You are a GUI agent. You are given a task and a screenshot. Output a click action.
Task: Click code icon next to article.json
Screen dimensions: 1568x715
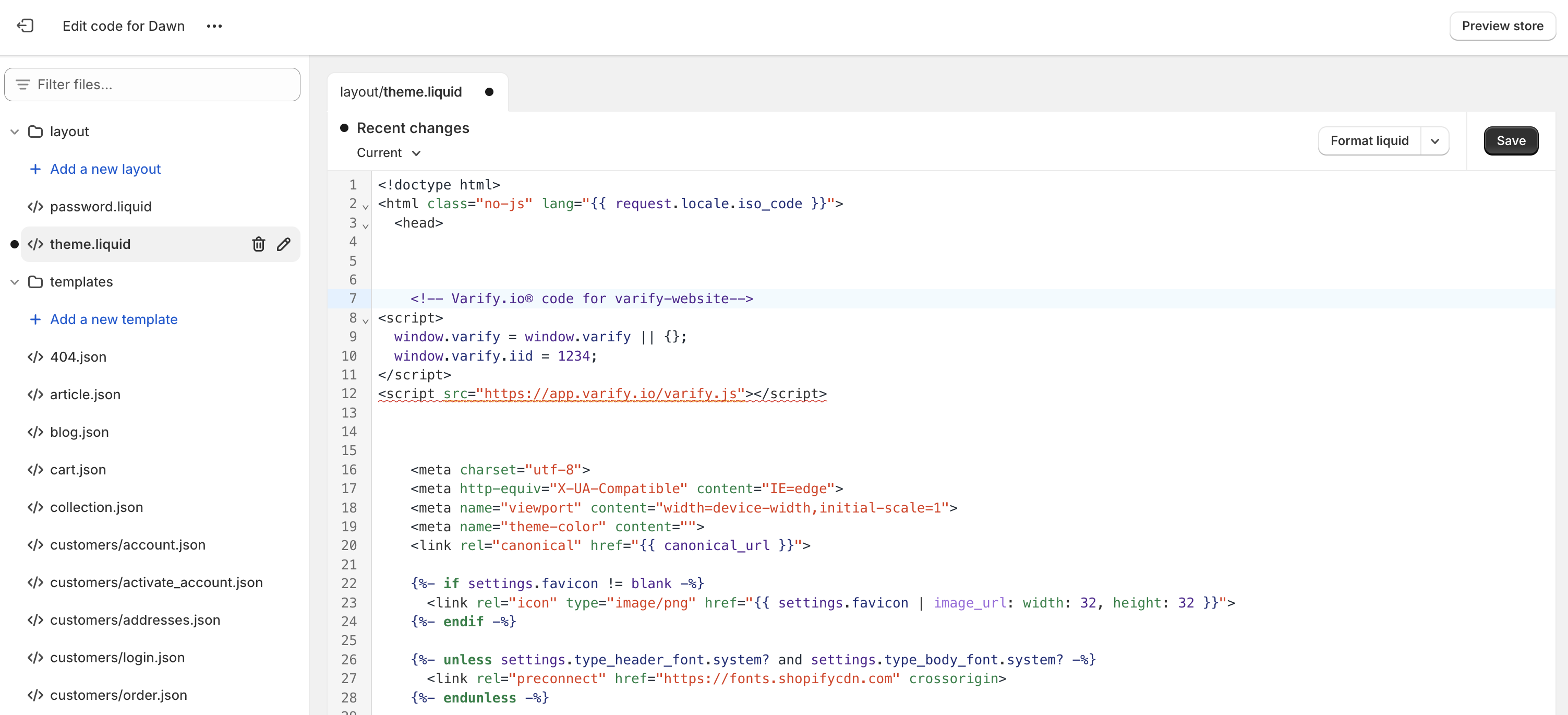(x=35, y=395)
